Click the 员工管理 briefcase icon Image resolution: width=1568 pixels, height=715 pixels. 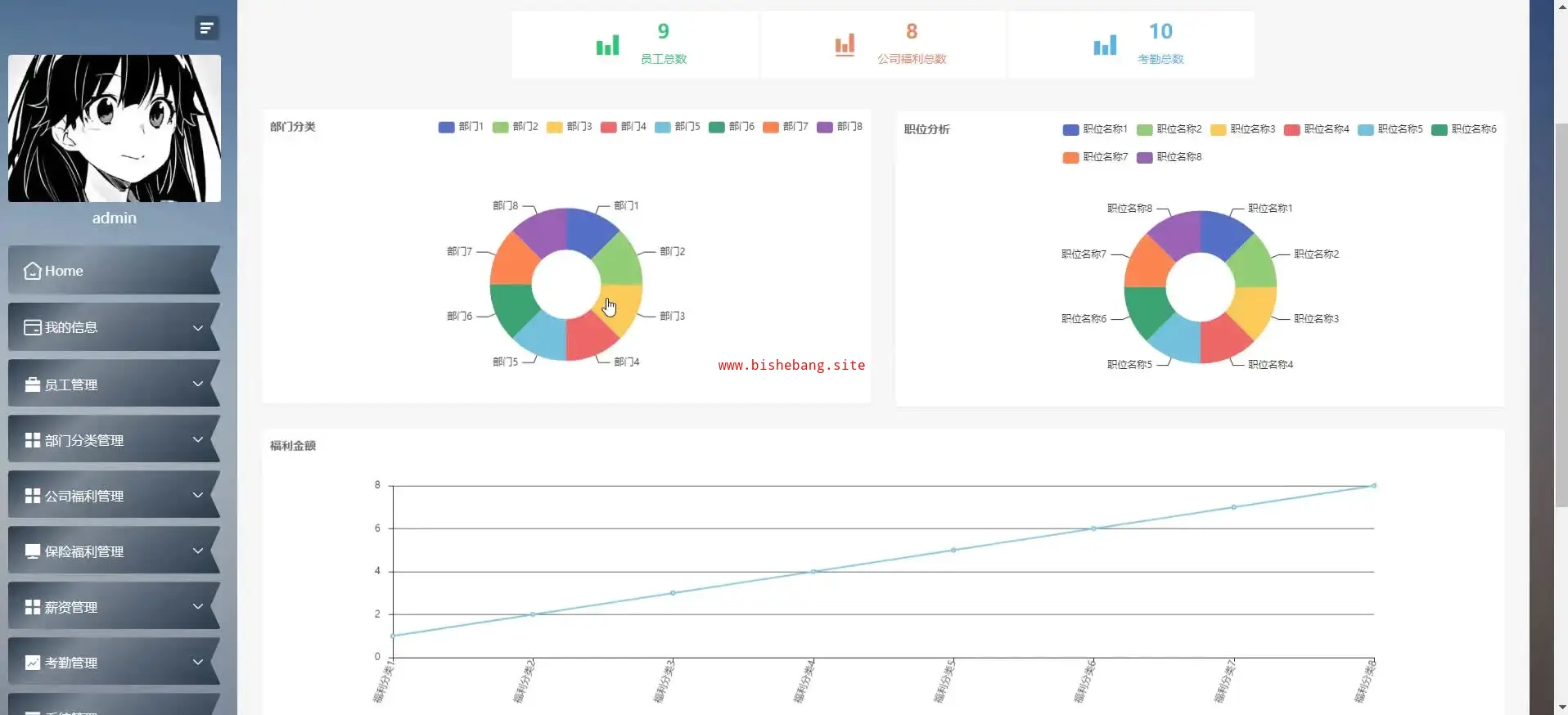click(x=33, y=384)
